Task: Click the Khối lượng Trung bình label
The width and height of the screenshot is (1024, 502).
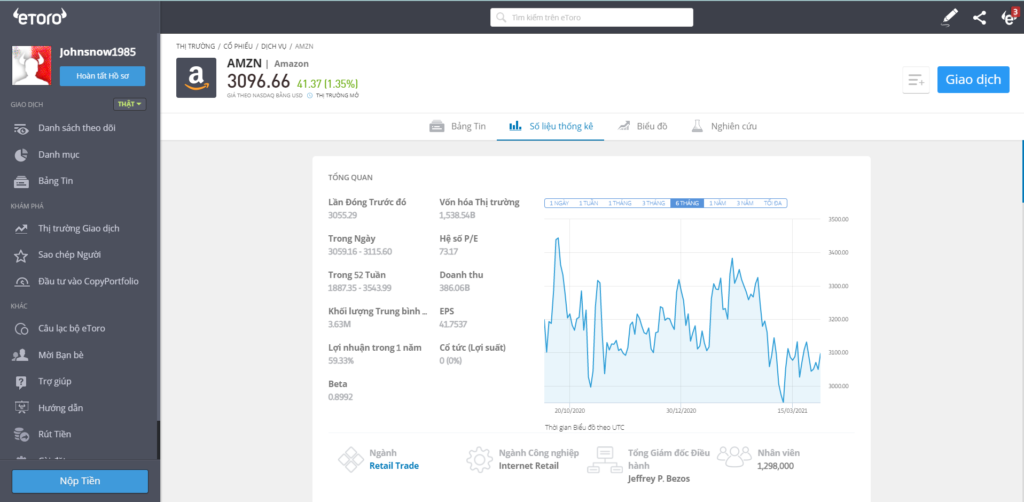Action: click(x=378, y=311)
